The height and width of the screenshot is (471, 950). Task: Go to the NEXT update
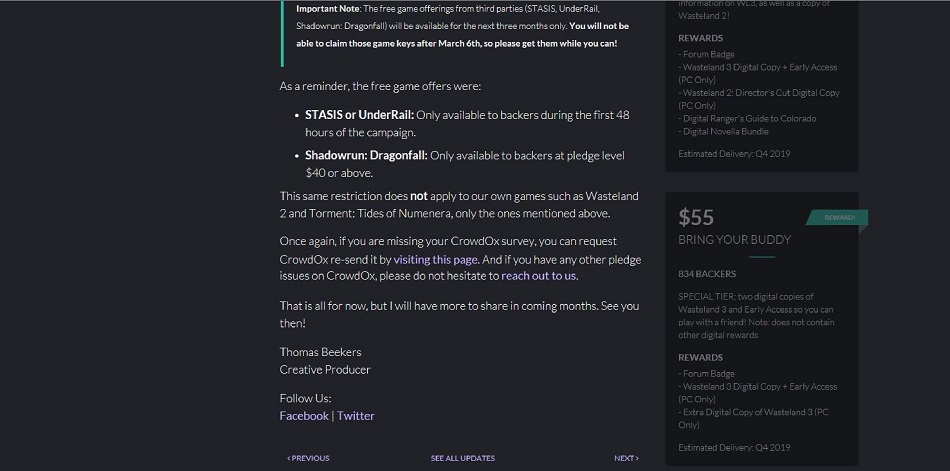pyautogui.click(x=626, y=458)
